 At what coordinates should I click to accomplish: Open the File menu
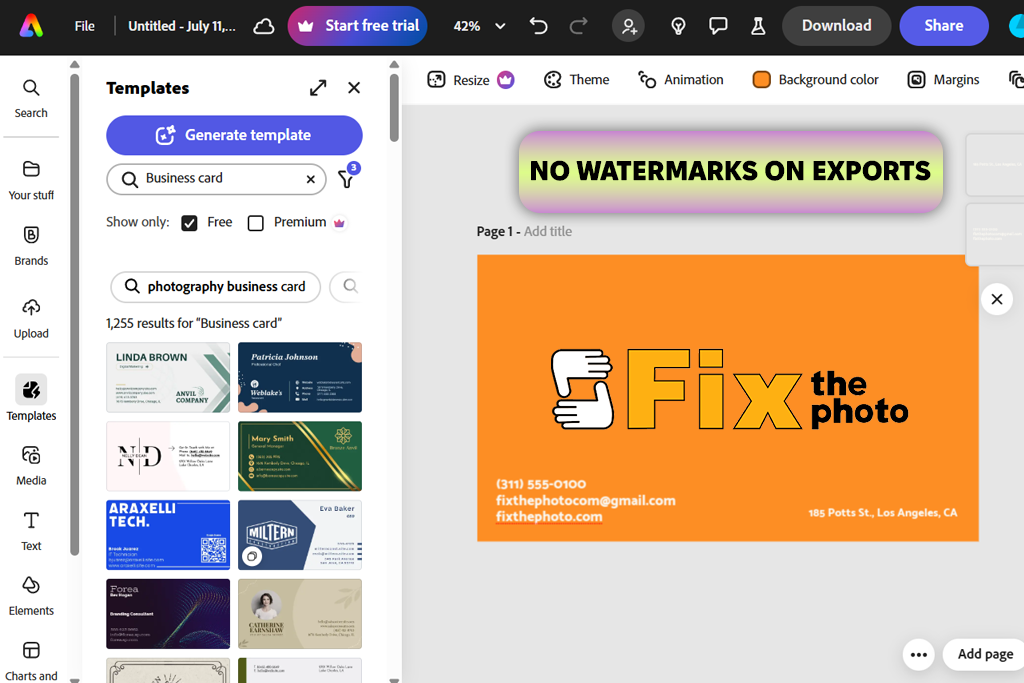pyautogui.click(x=84, y=26)
